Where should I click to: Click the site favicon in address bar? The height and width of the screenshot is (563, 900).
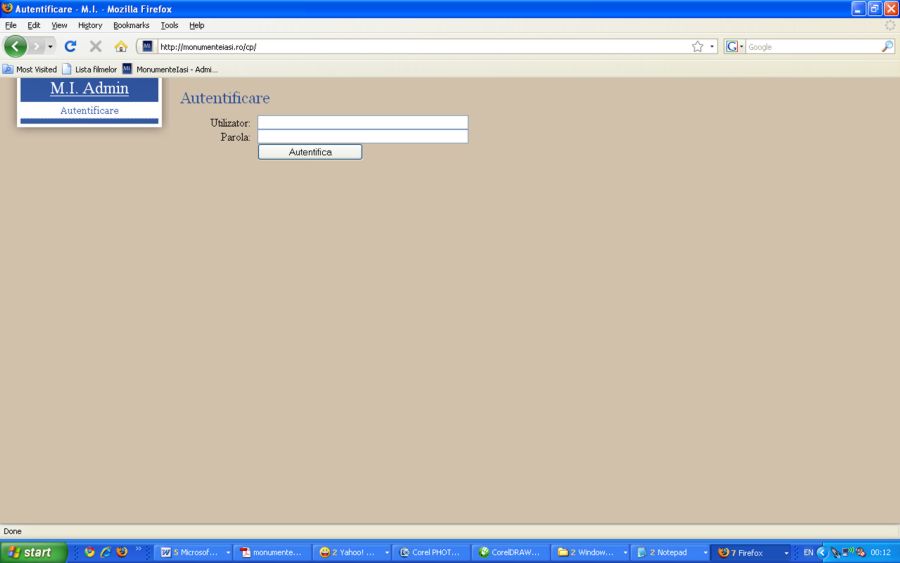[147, 46]
